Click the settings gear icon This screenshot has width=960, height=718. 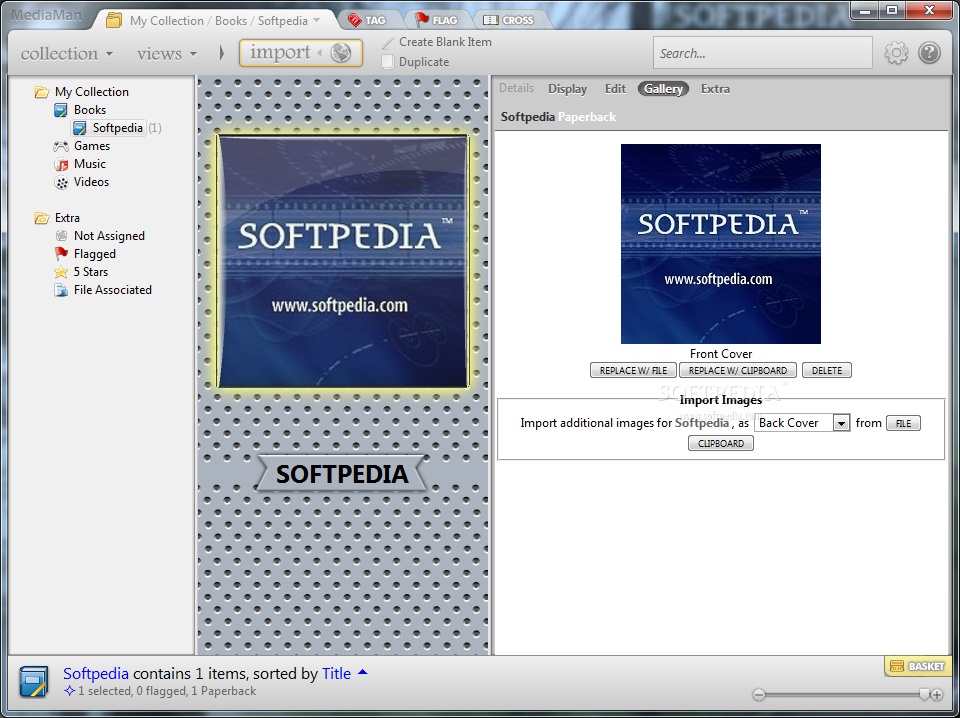pos(896,53)
